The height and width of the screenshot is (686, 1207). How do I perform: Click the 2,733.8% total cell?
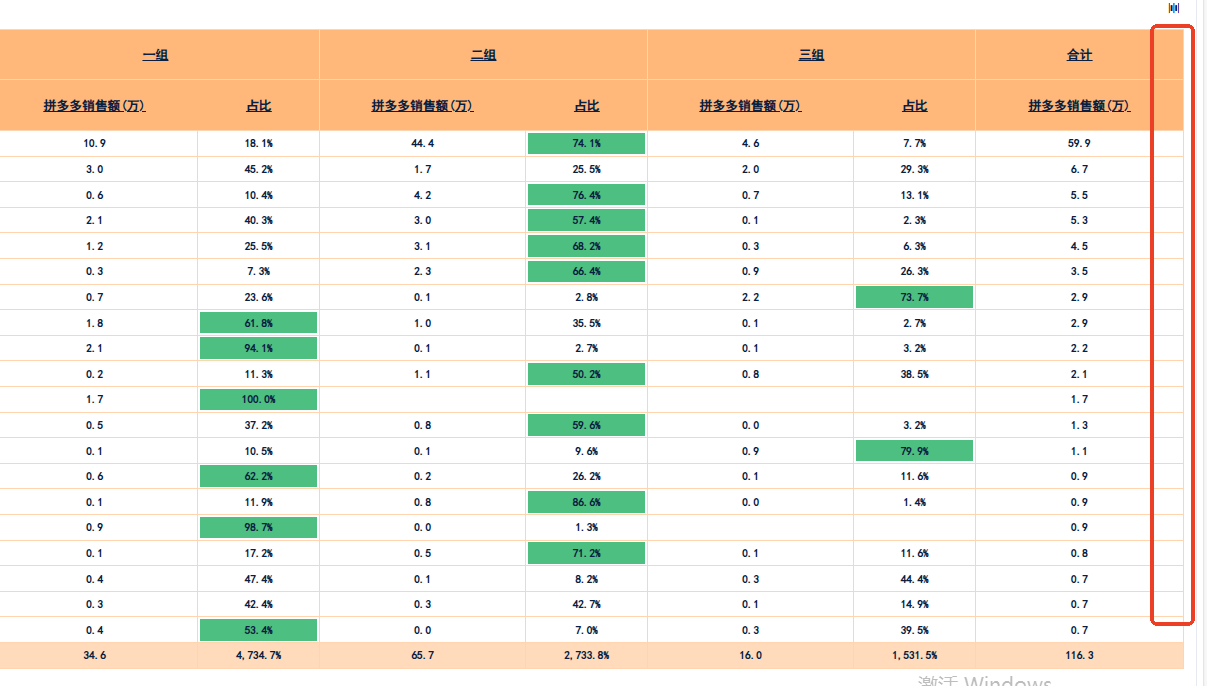(x=586, y=656)
